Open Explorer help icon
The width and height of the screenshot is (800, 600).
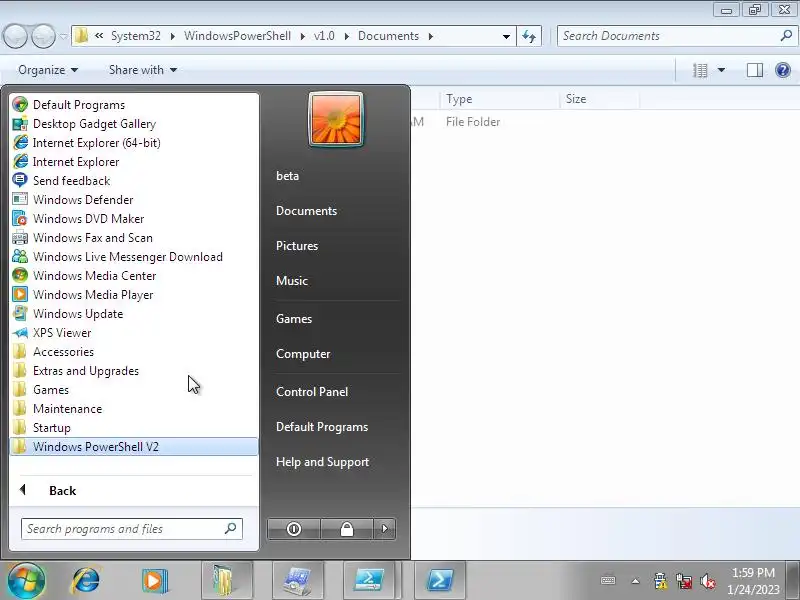(783, 70)
